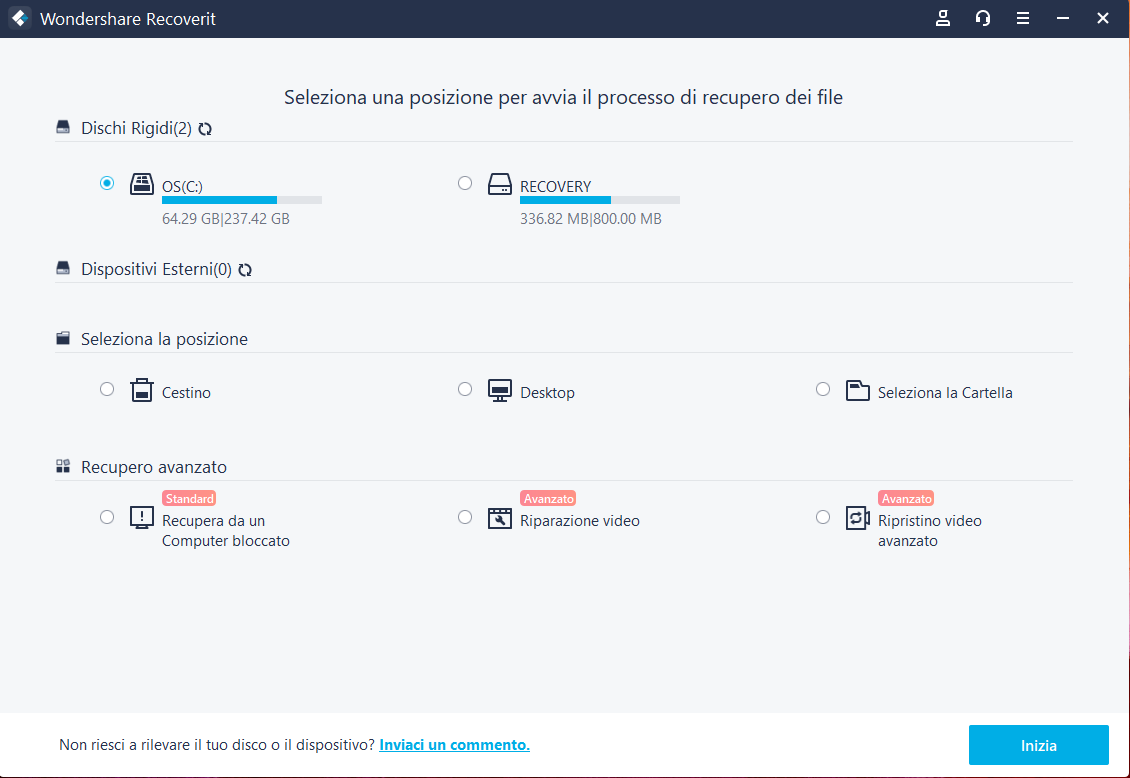The image size is (1130, 778).
Task: Click the OS(C:) disk drive icon
Action: 142,184
